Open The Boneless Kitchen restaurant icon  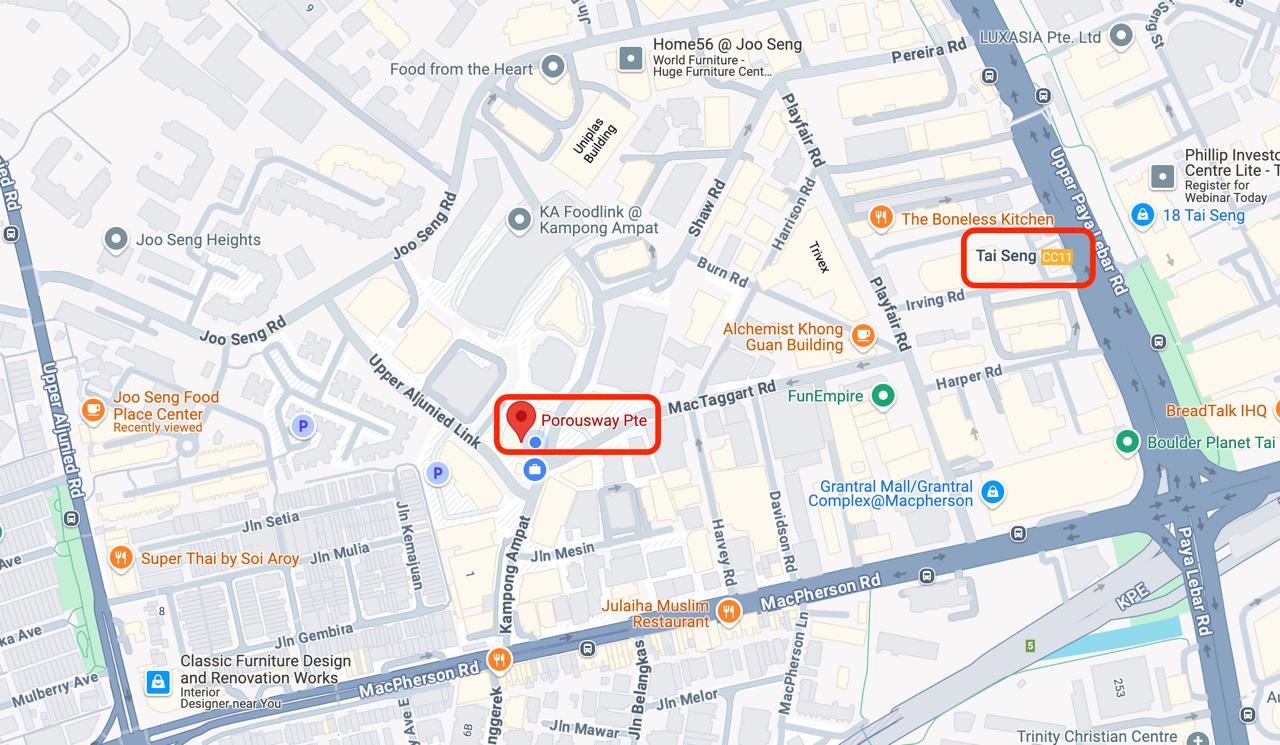pyautogui.click(x=881, y=218)
